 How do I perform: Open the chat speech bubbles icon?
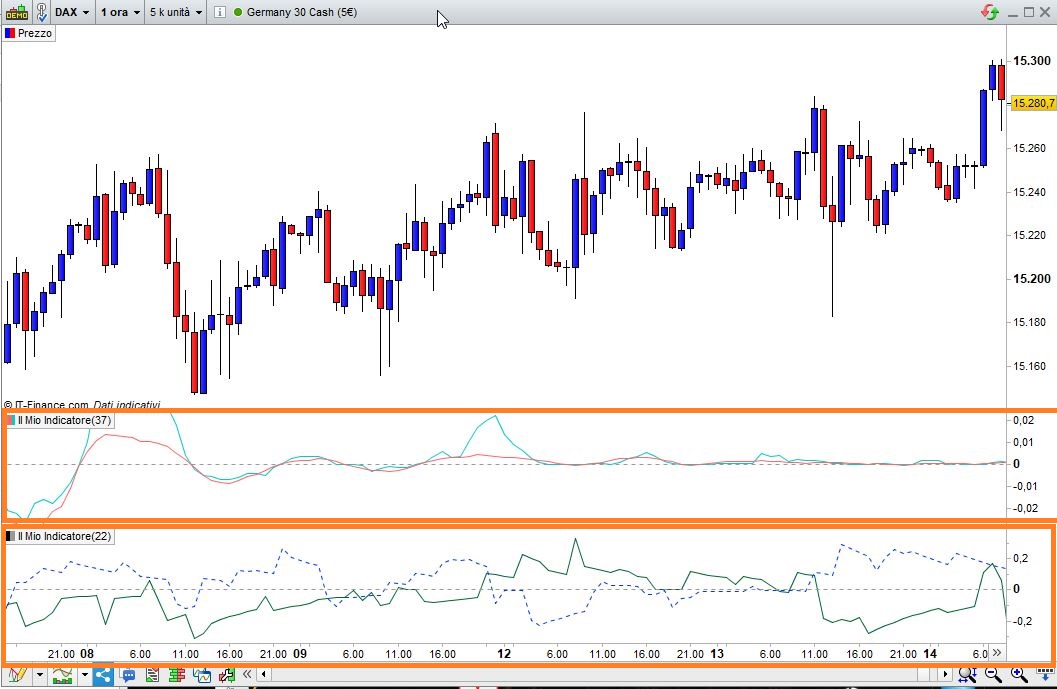(x=128, y=675)
